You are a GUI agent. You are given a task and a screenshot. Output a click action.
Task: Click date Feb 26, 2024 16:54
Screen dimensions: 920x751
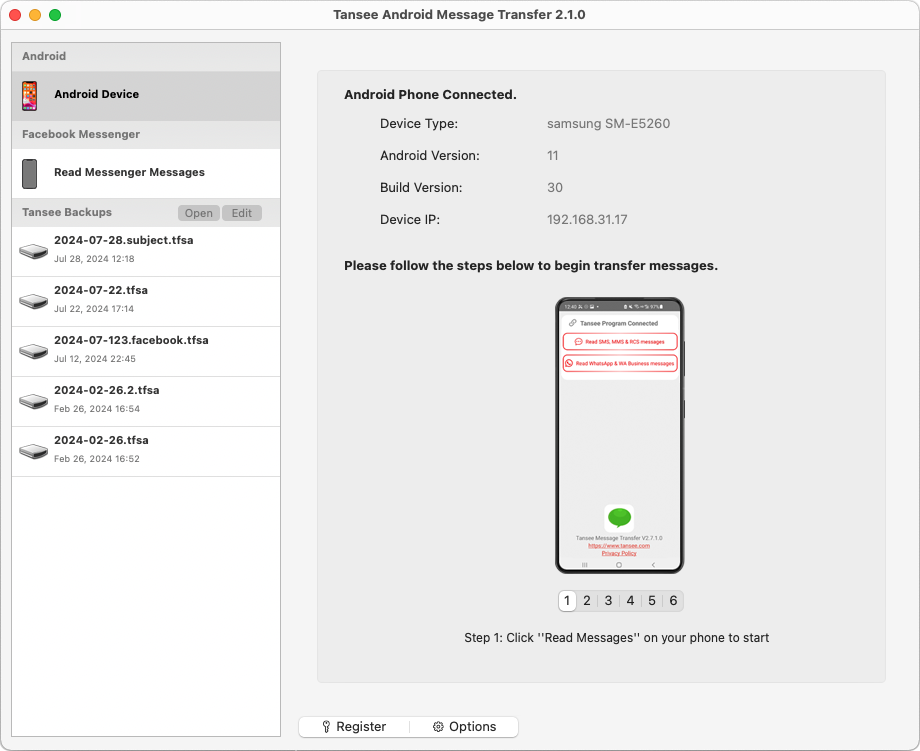tap(97, 408)
